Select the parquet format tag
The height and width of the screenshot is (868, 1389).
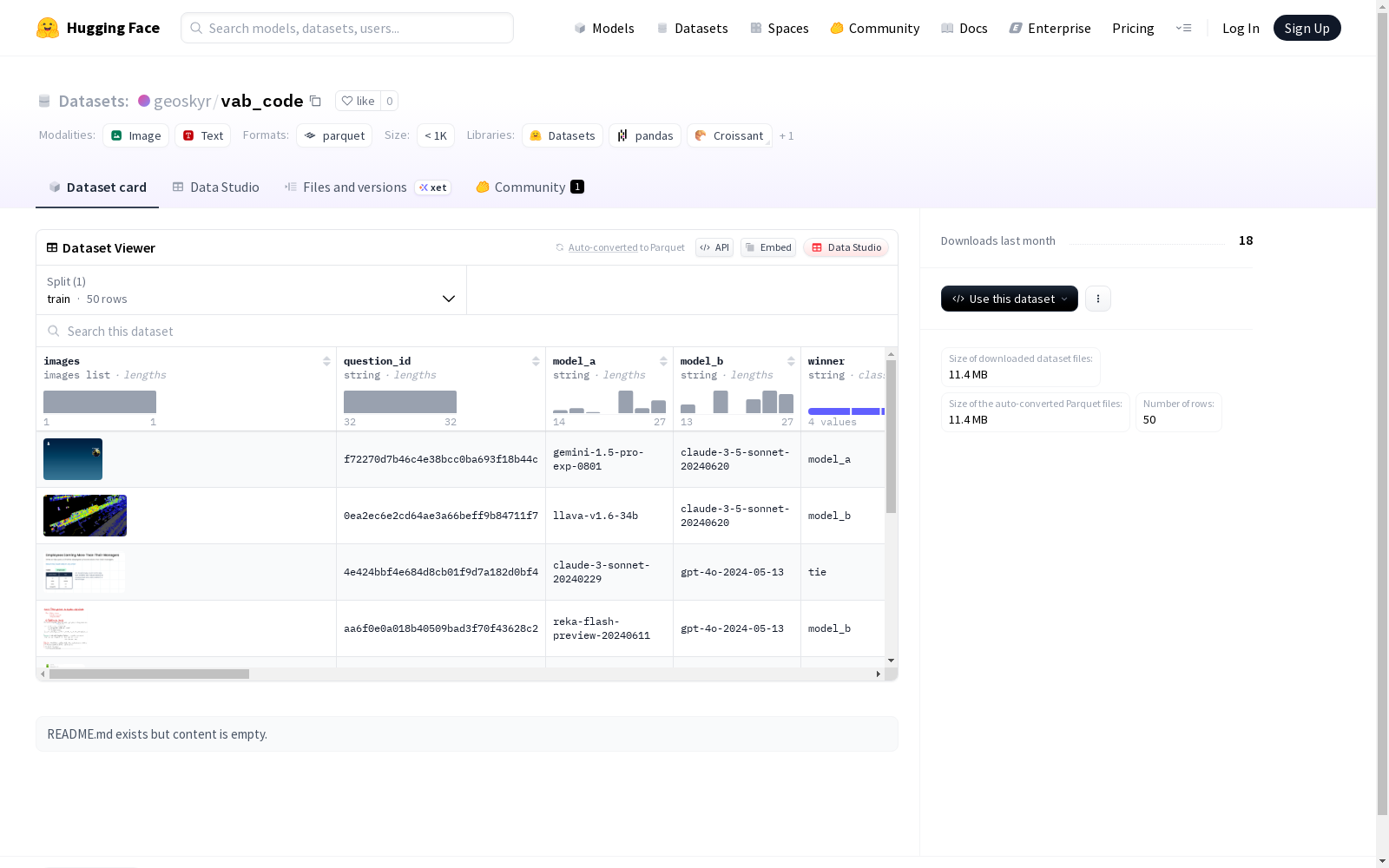click(x=334, y=135)
